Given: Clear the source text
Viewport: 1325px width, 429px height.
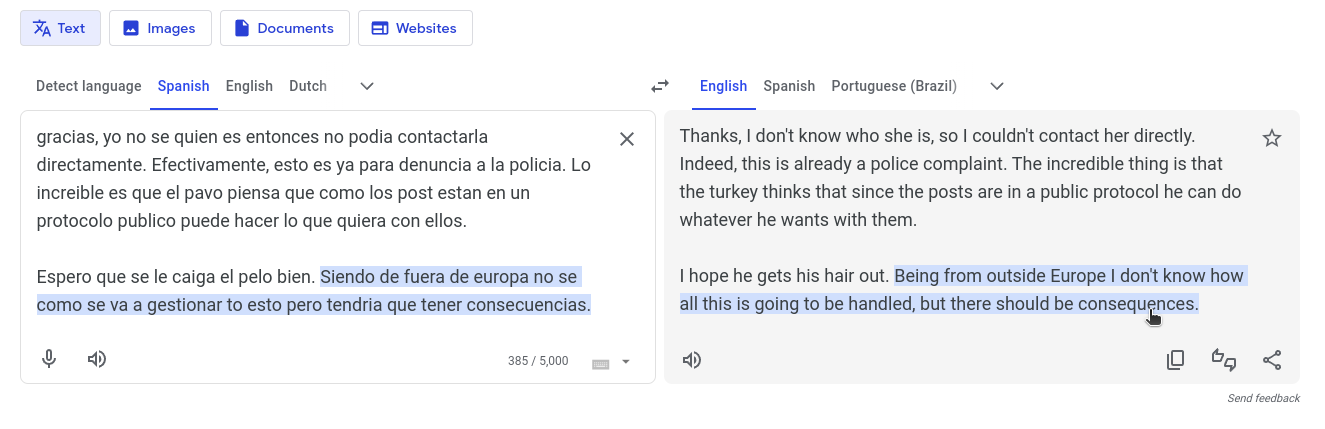Looking at the screenshot, I should pos(627,139).
